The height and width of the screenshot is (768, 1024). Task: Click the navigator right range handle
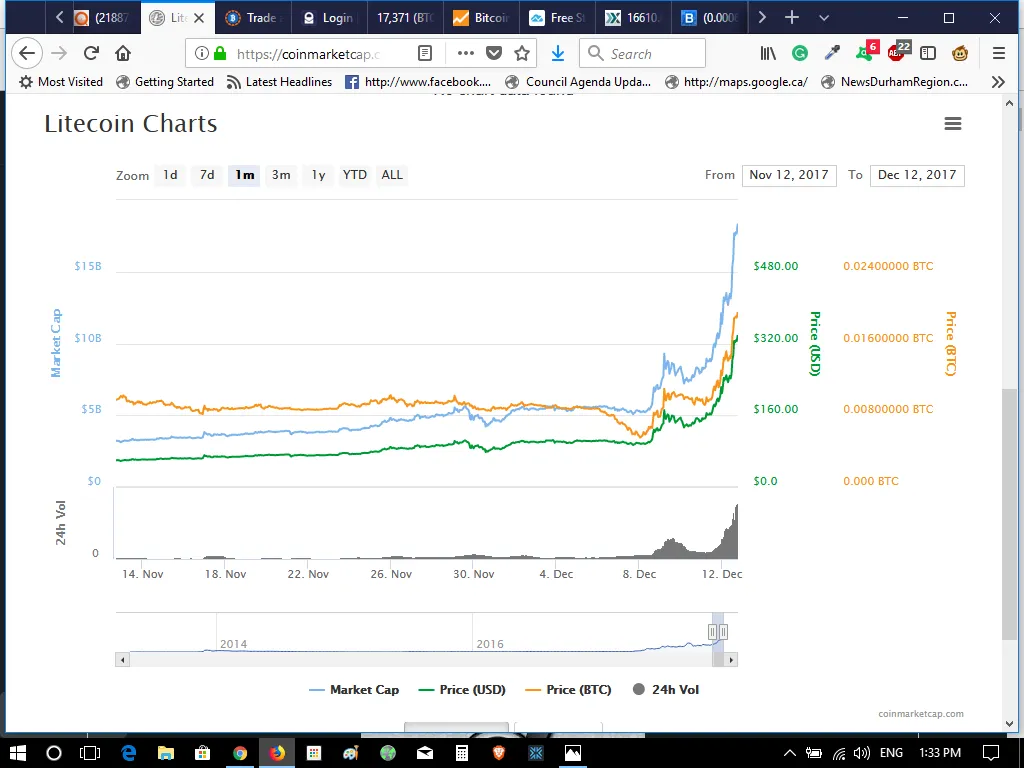723,632
